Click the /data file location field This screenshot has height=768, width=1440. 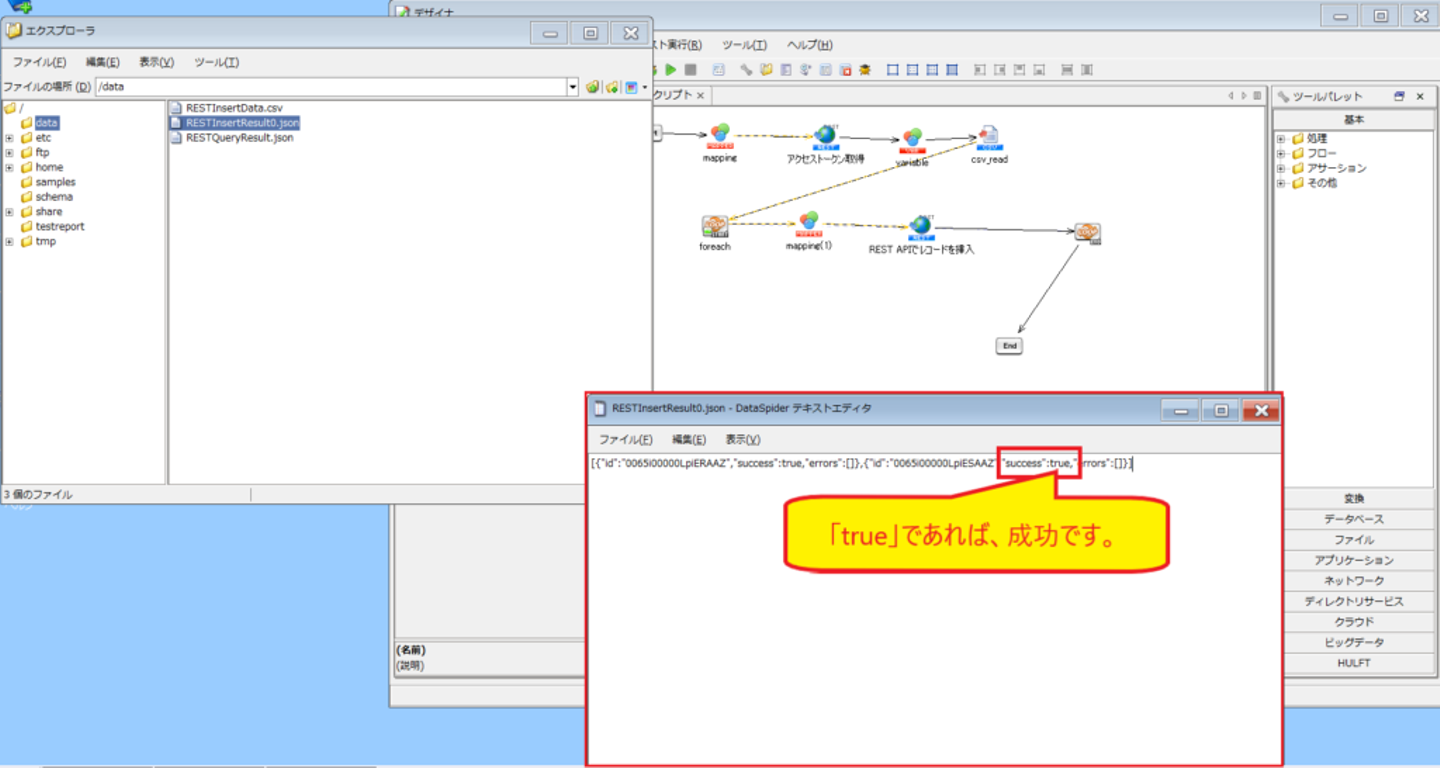331,87
